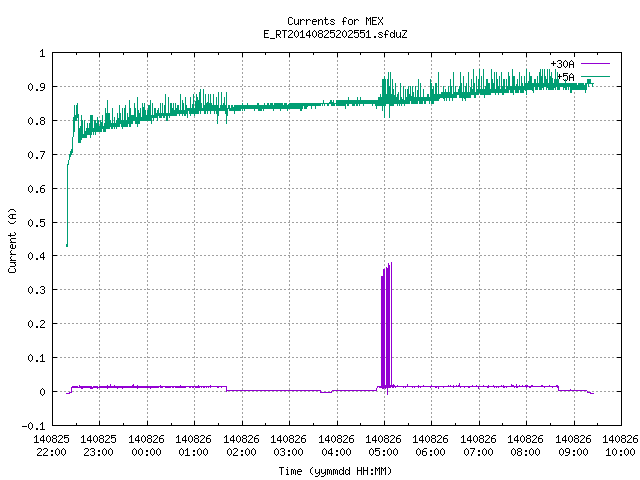
Task: Click x-axis tick label 140826 01:00
Action: [x=193, y=446]
